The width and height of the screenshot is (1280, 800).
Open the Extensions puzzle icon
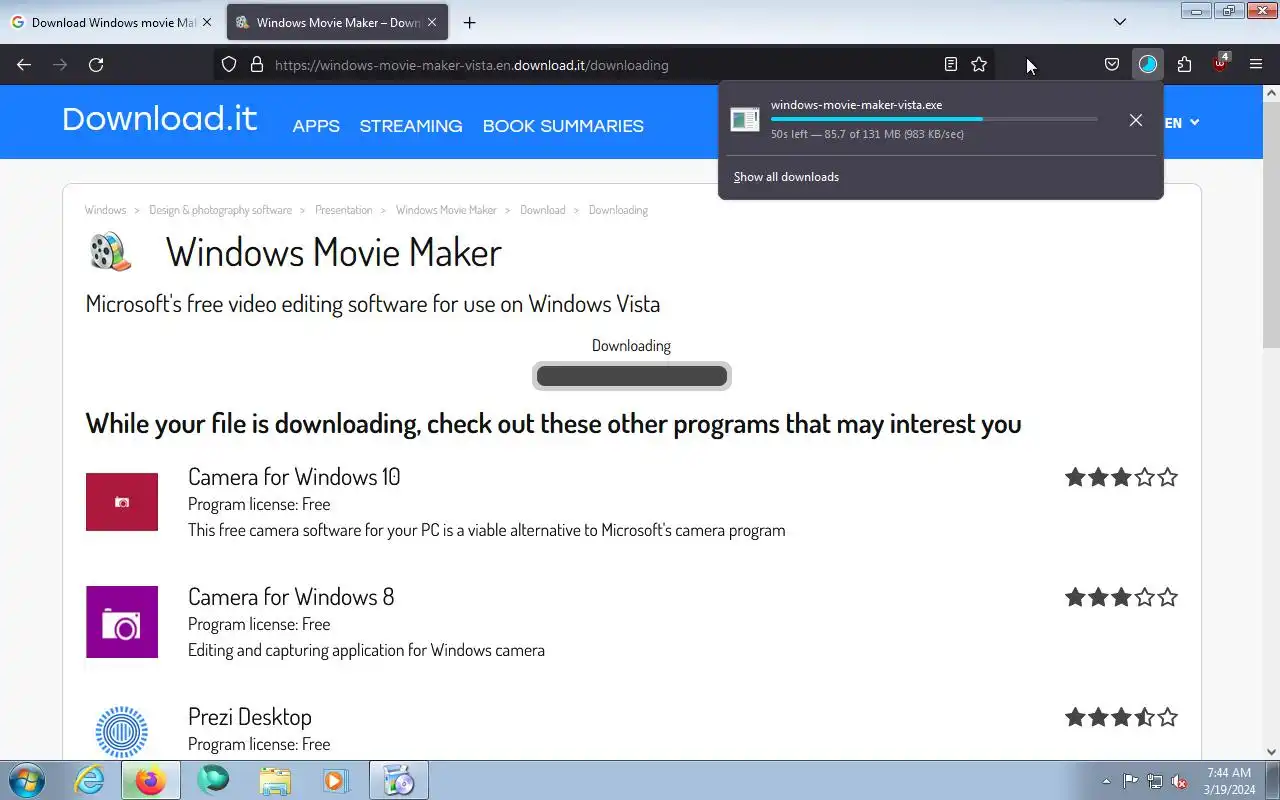click(1184, 65)
